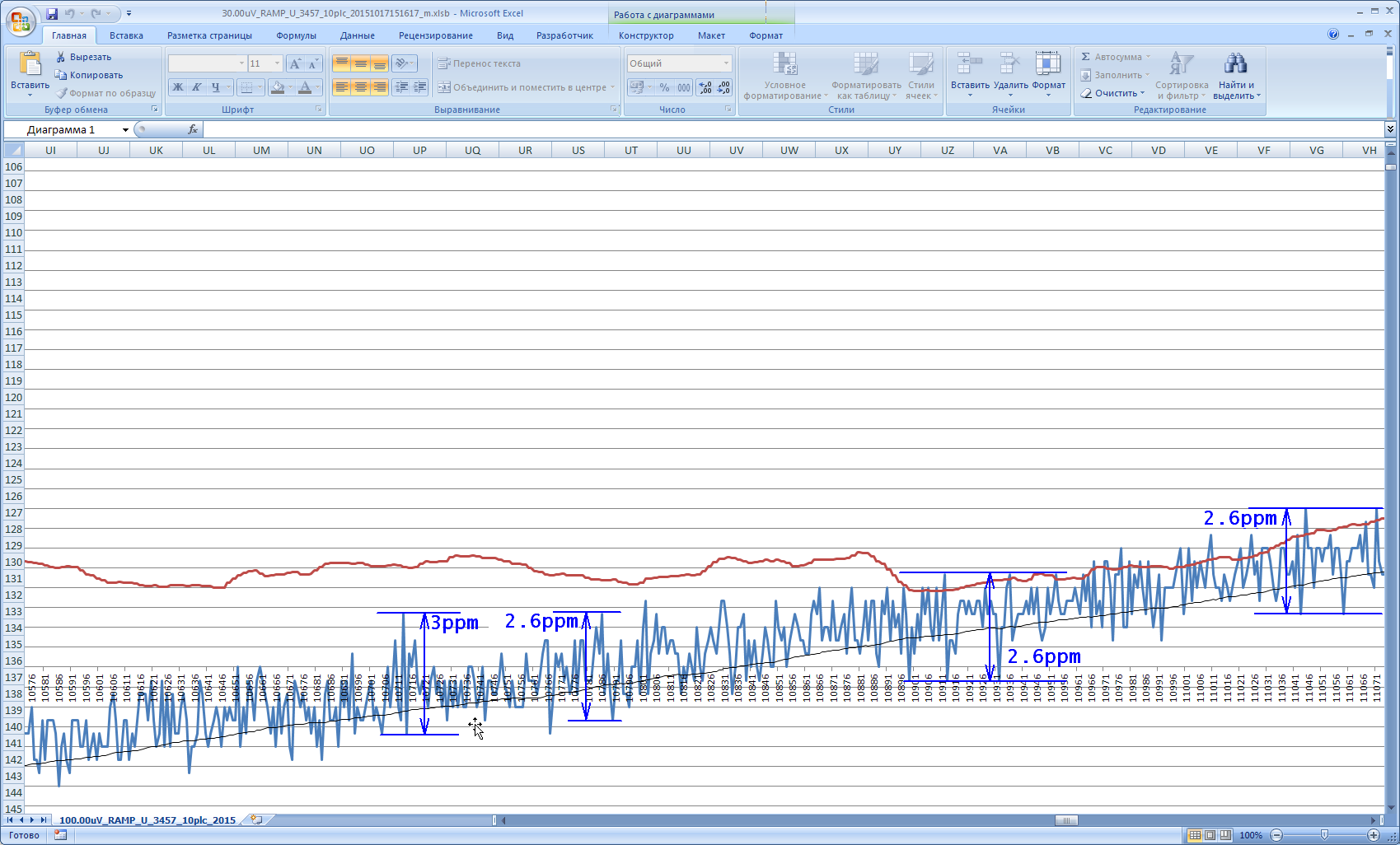Apply the percent style format
This screenshot has height=845, width=1400.
[665, 87]
